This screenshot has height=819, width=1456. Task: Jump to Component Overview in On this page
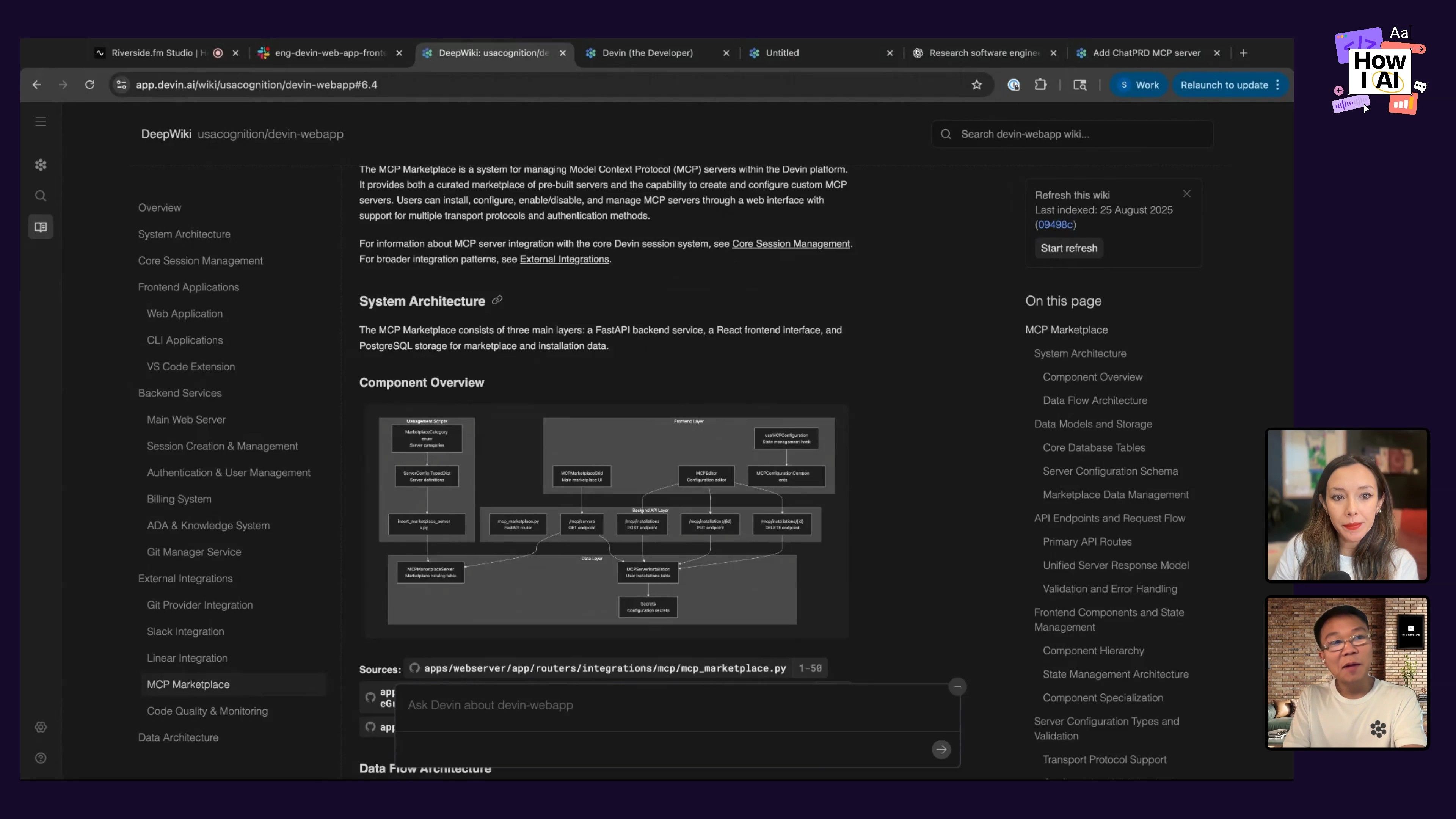coord(1092,377)
